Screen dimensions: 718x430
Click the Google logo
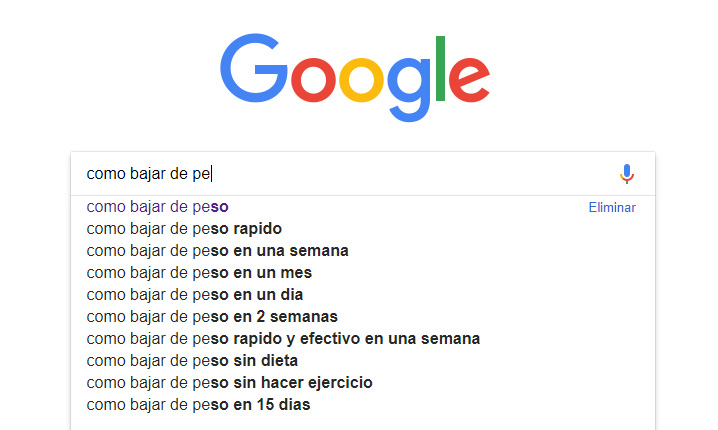click(355, 77)
